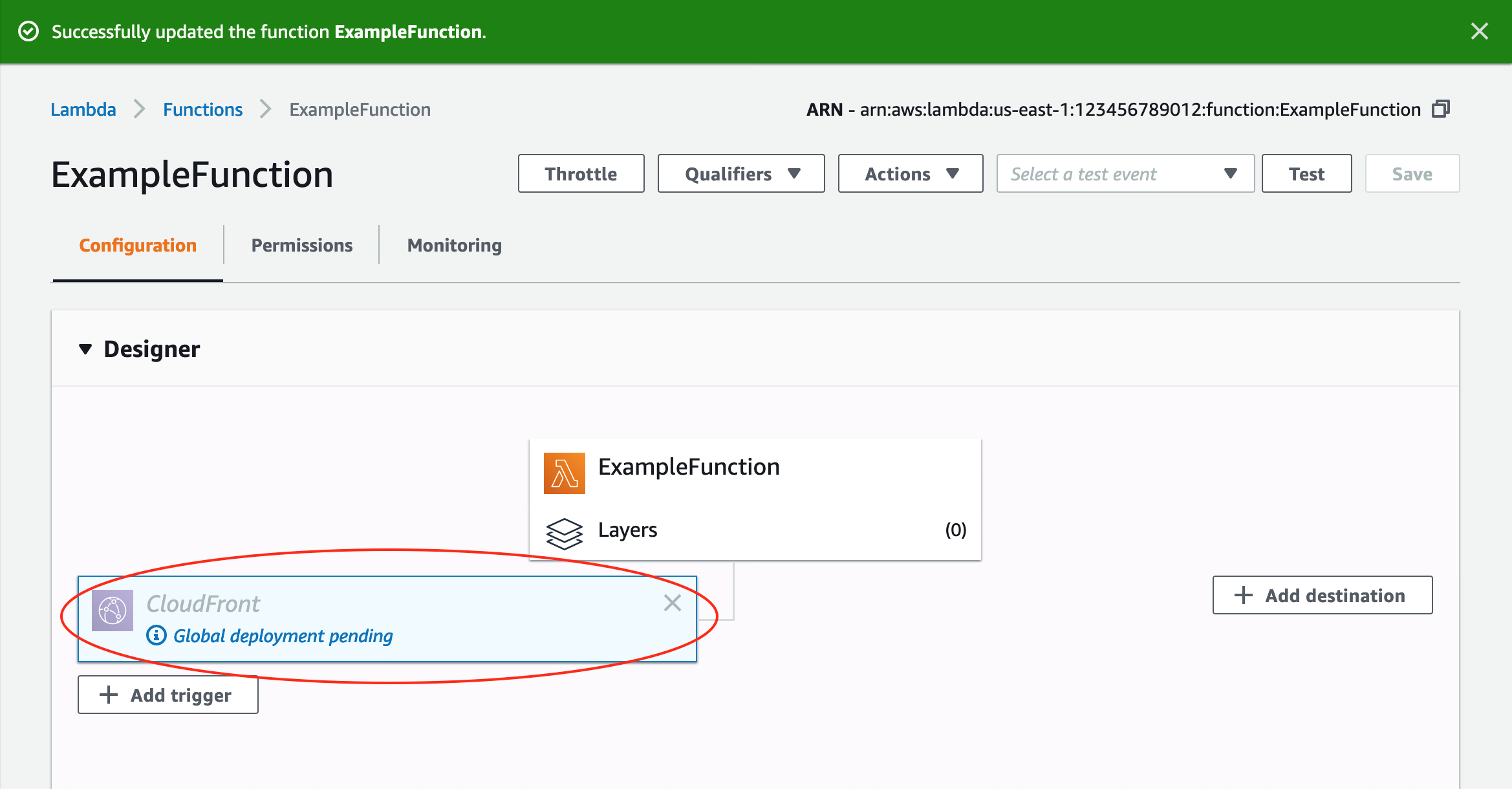The width and height of the screenshot is (1512, 789).
Task: Go to Functions via the breadcrumb link
Action: (x=202, y=109)
